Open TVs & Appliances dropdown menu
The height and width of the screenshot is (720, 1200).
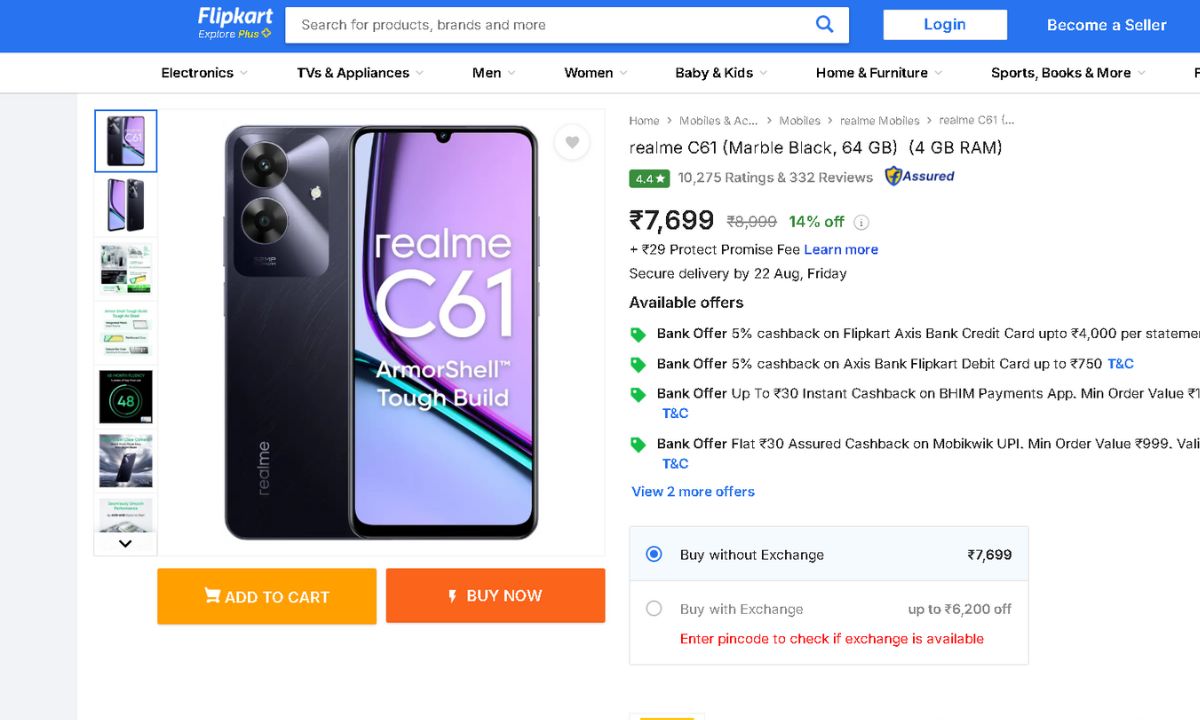point(360,73)
